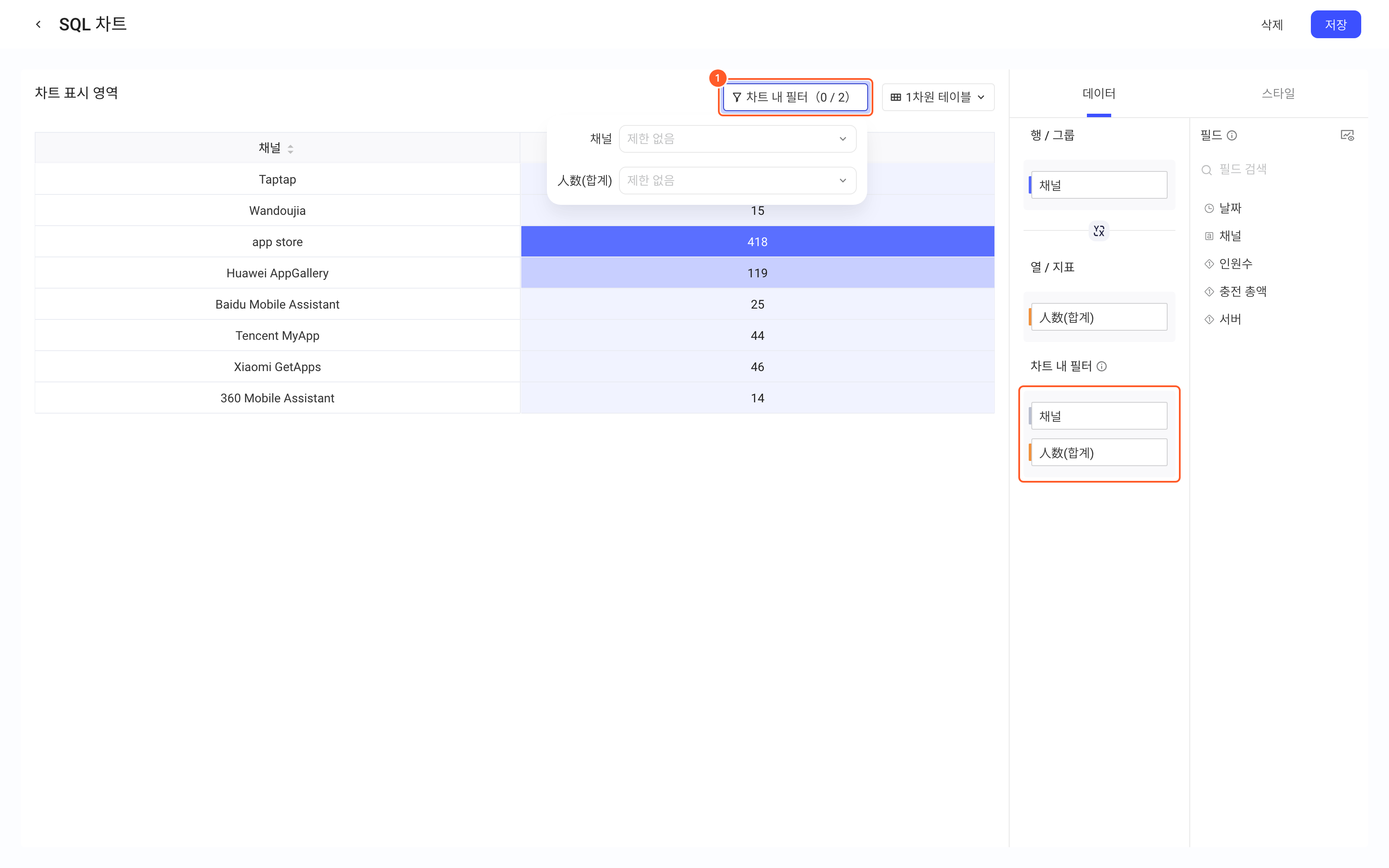Viewport: 1389px width, 868px height.
Task: Open the 차트 내 필터 (0 / 2) button
Action: pyautogui.click(x=795, y=97)
